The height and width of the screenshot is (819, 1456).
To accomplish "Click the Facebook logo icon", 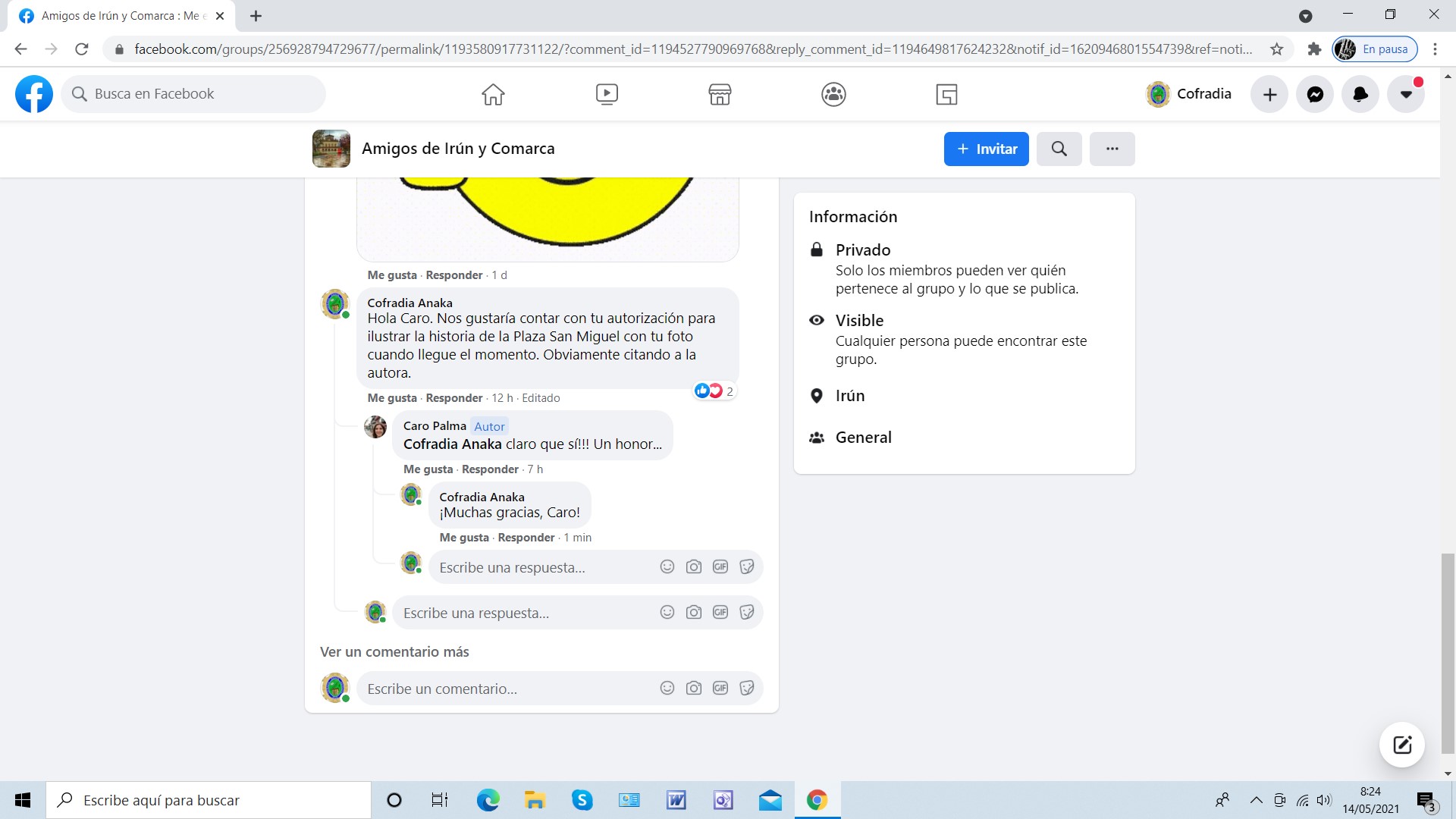I will (x=34, y=94).
